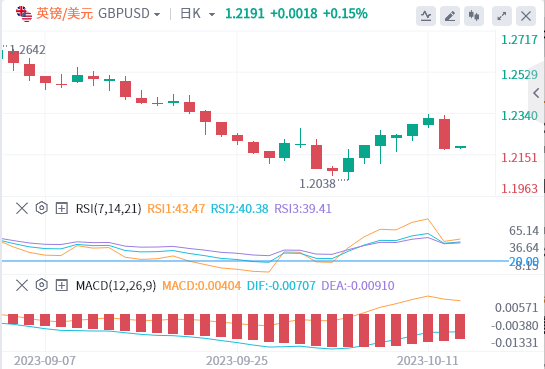Image resolution: width=545 pixels, height=369 pixels.
Task: Add indicator next to MACD
Action: [x=62, y=286]
